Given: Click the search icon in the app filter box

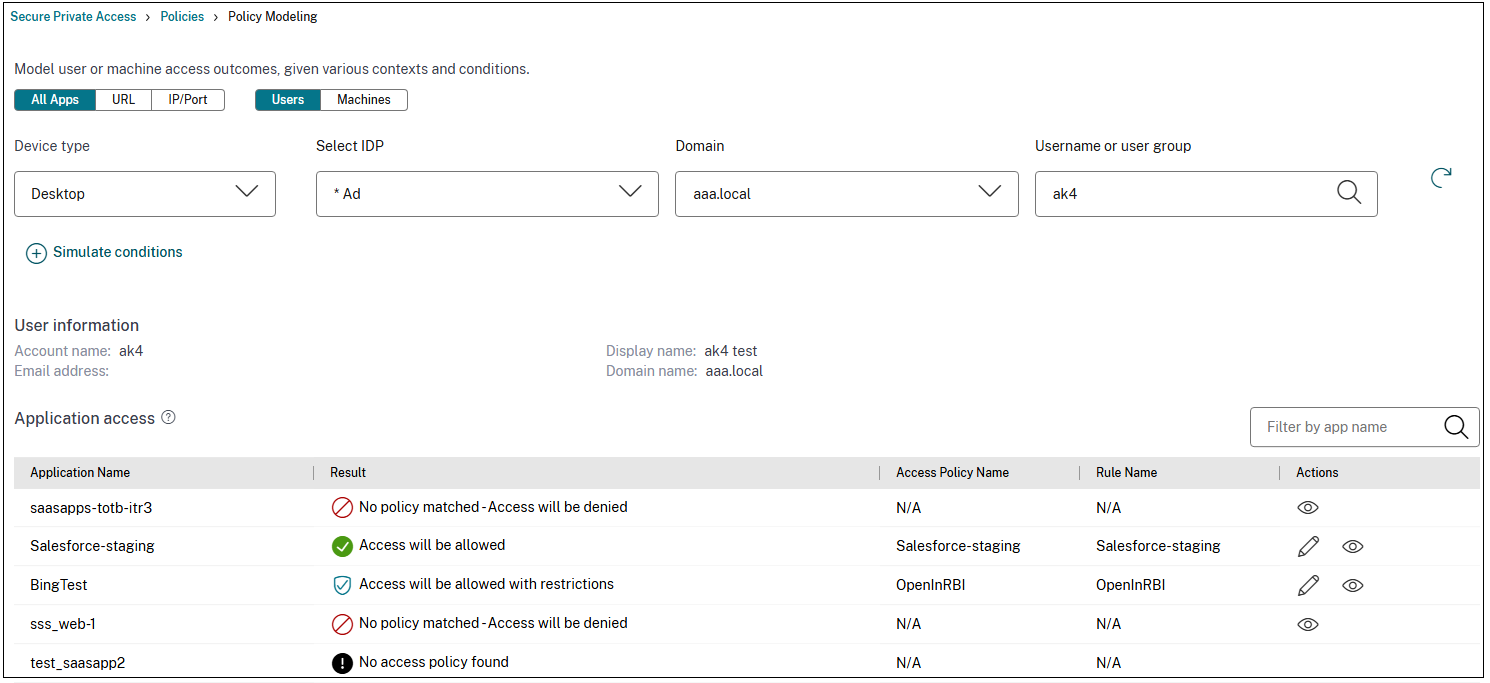Looking at the screenshot, I should 1456,427.
